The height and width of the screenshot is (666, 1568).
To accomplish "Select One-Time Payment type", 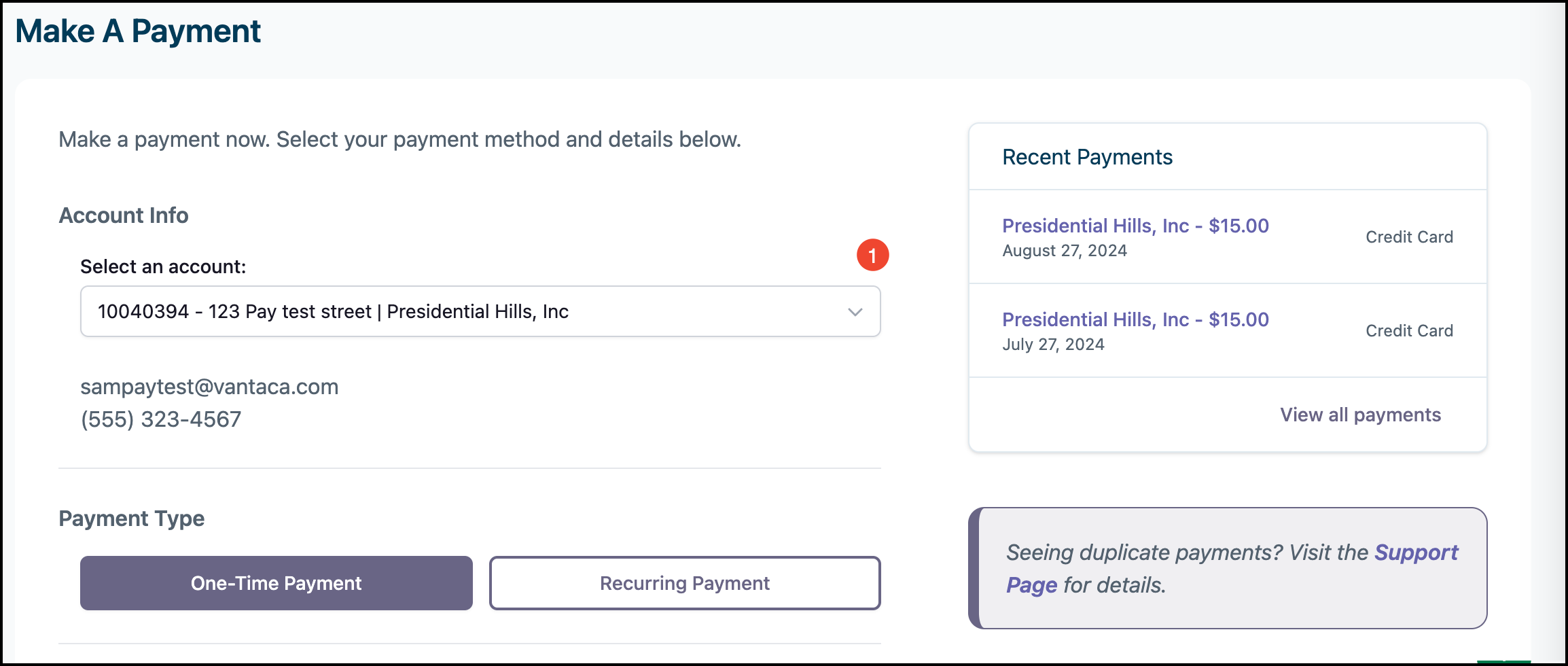I will (x=276, y=583).
